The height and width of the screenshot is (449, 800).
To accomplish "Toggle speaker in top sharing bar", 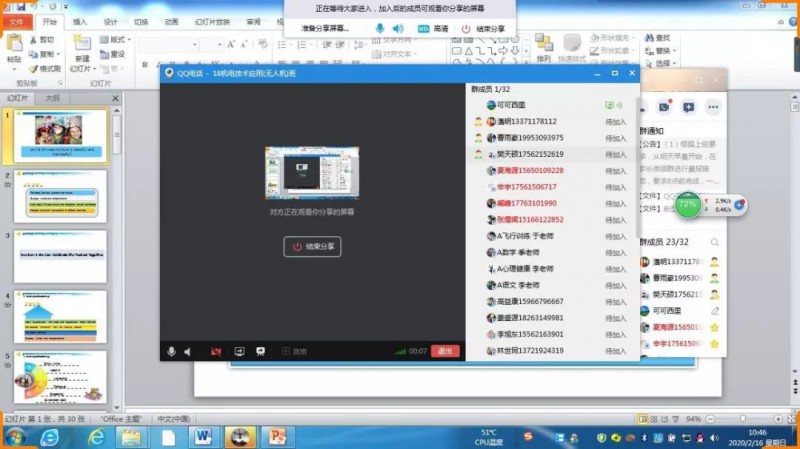I will pos(398,29).
